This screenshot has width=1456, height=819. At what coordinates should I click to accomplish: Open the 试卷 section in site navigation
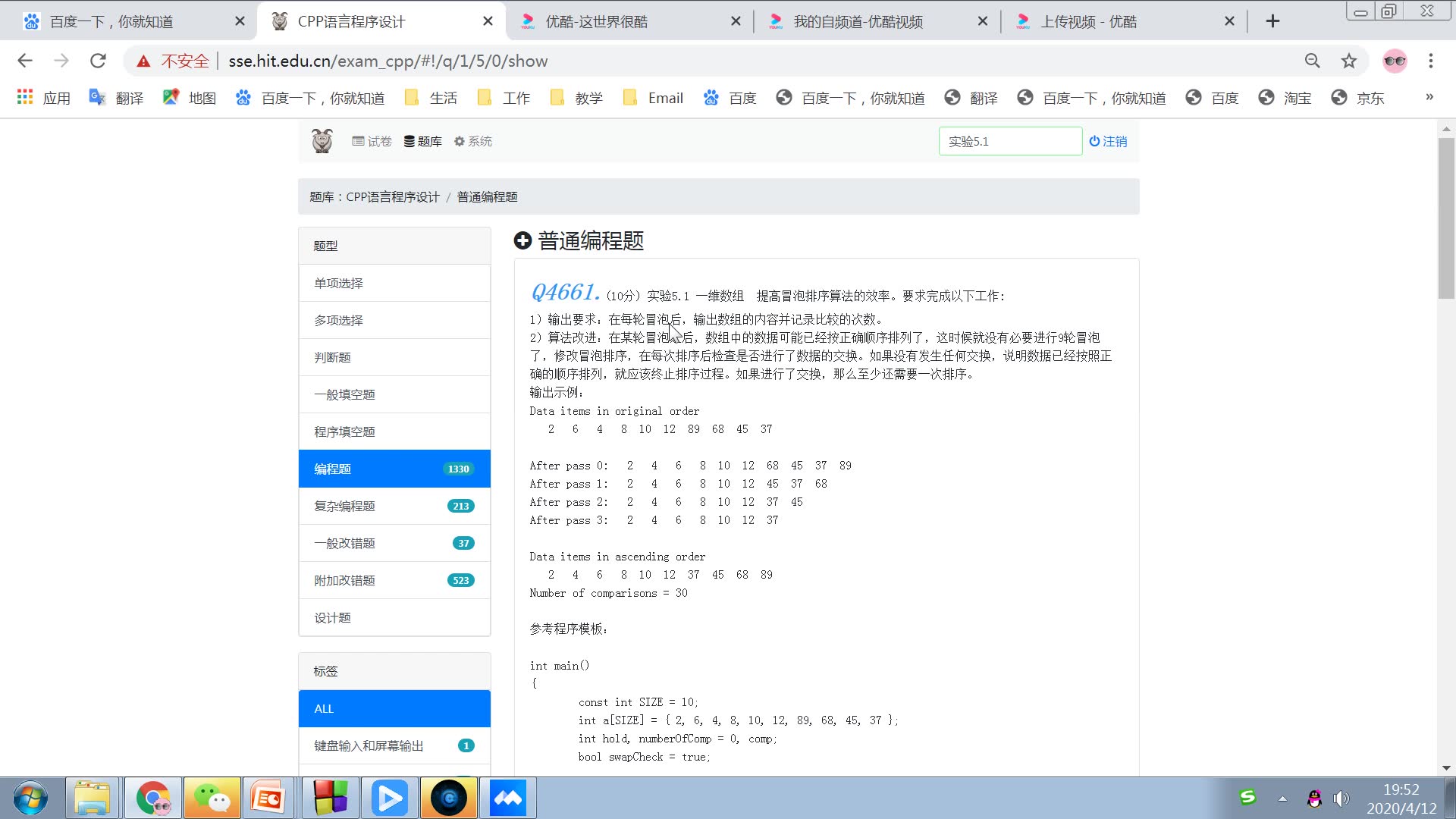[372, 141]
